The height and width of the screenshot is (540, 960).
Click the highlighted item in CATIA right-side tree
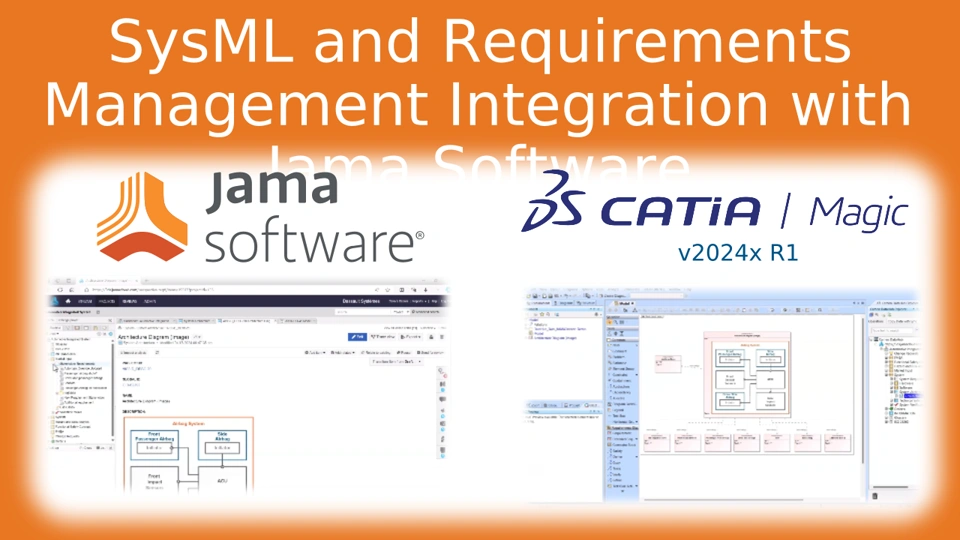coord(911,396)
